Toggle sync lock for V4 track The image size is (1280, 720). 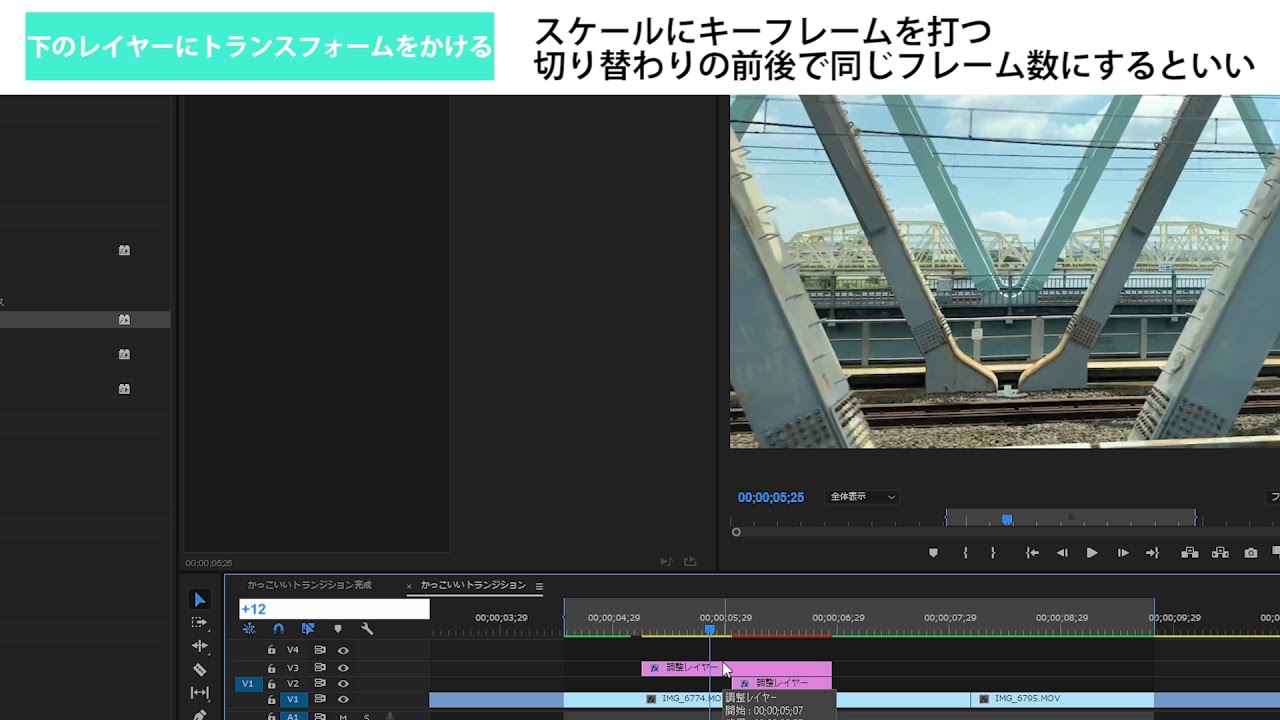320,650
